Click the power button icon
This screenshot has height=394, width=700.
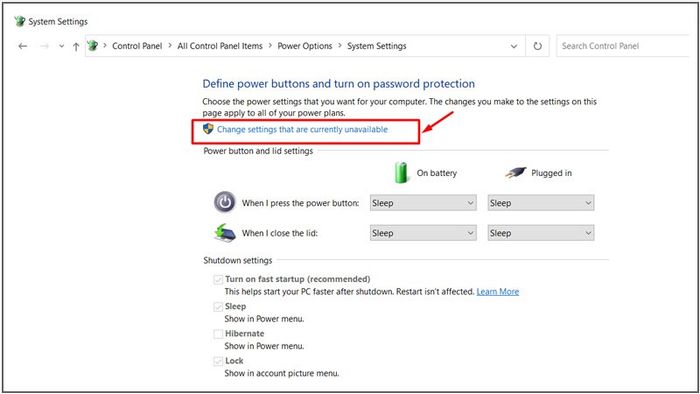point(225,203)
